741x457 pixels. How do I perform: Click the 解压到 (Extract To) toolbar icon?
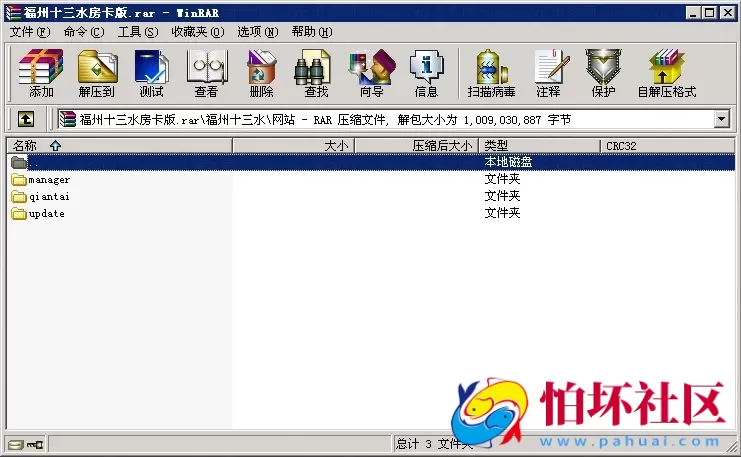[97, 73]
